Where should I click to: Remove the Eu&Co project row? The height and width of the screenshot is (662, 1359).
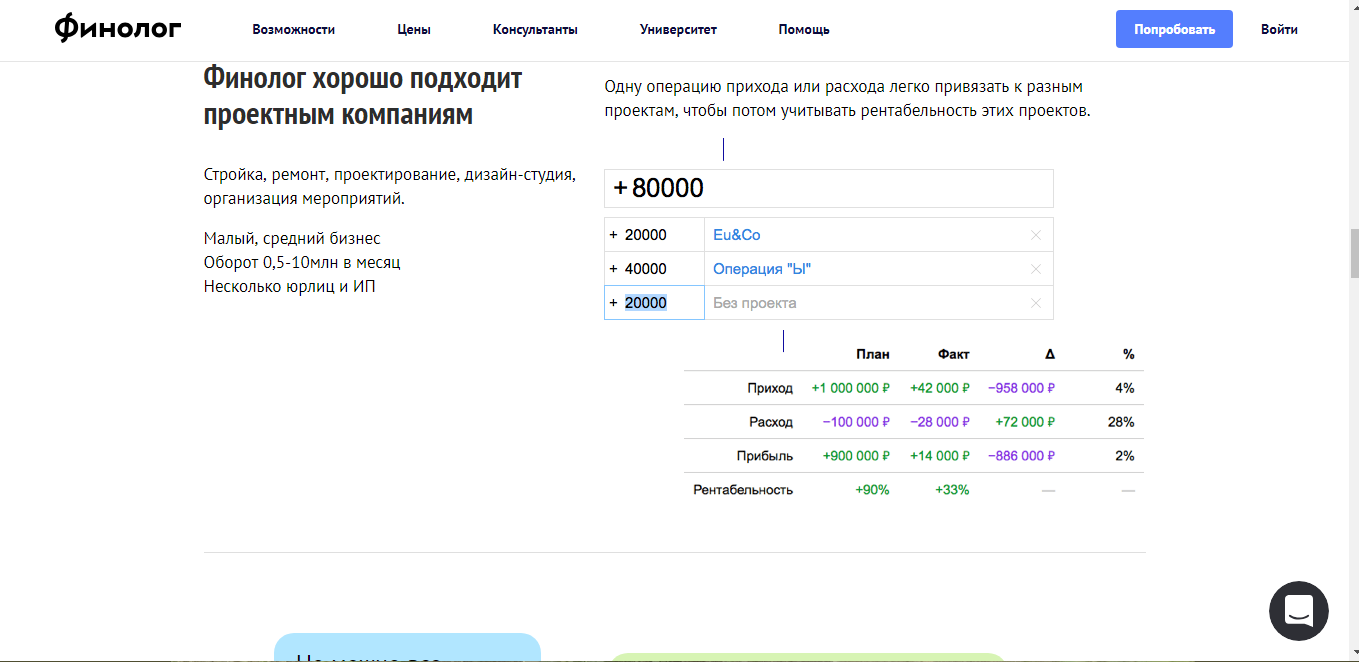click(1036, 234)
